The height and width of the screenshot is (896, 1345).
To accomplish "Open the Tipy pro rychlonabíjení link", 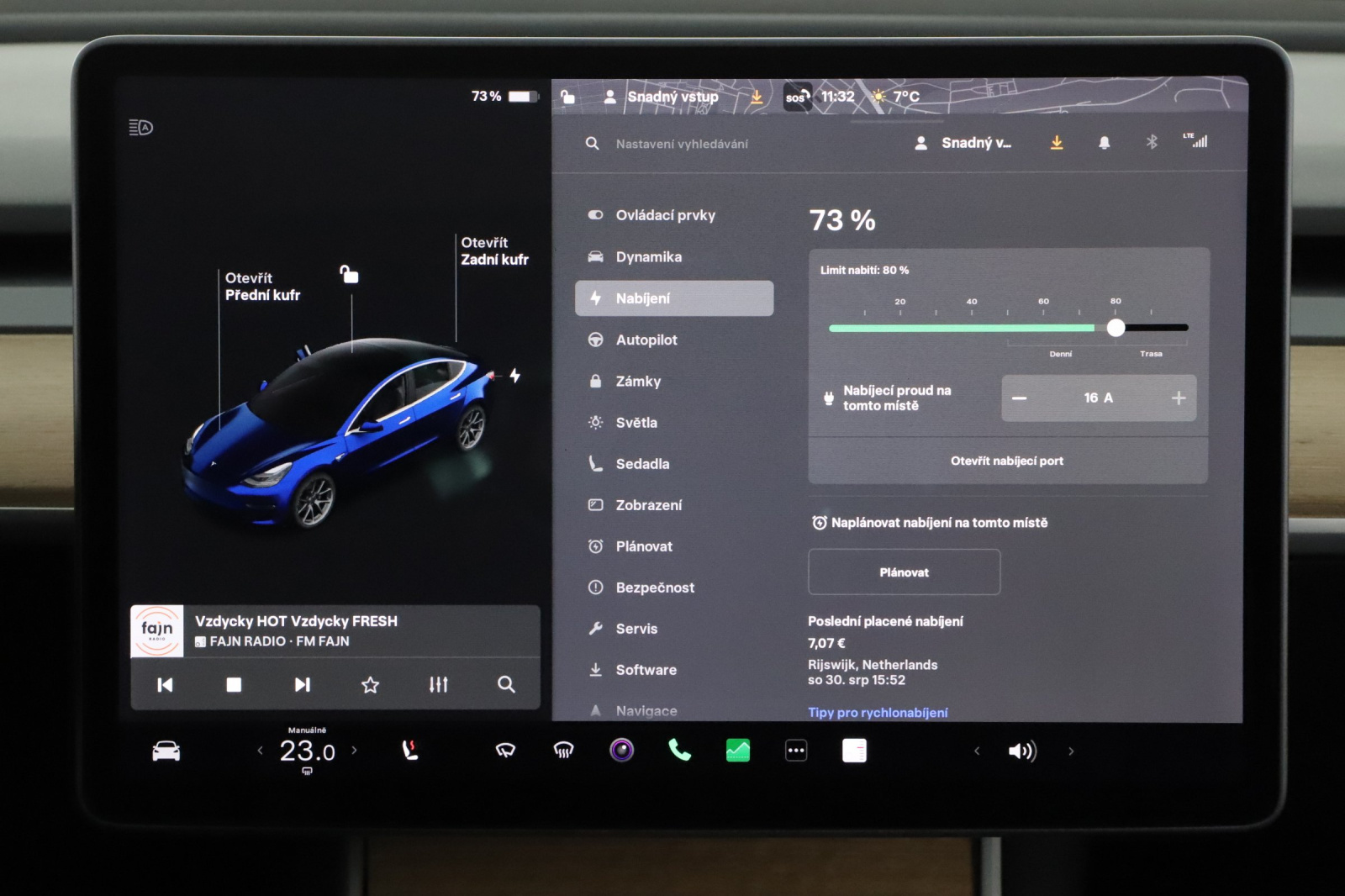I will tap(878, 712).
